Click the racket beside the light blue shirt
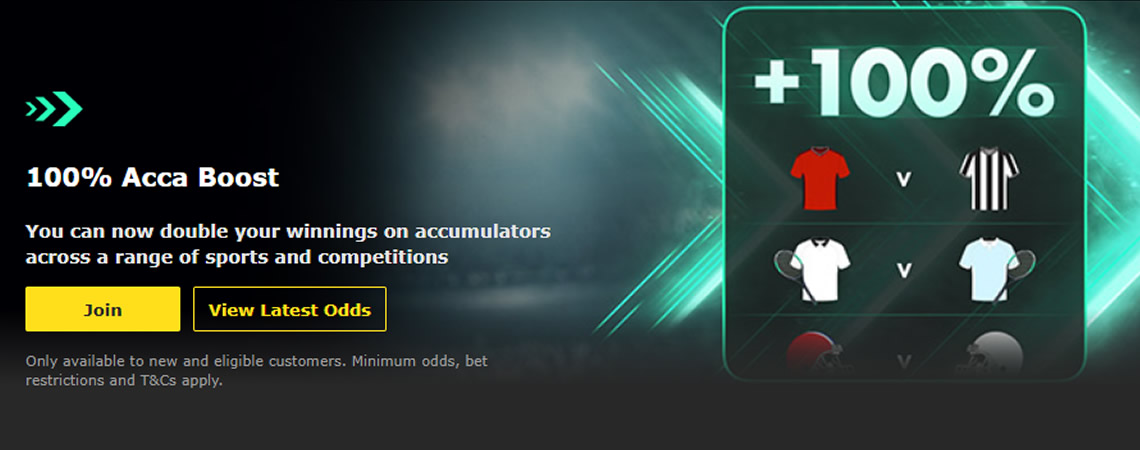This screenshot has width=1140, height=450. [x=1021, y=272]
